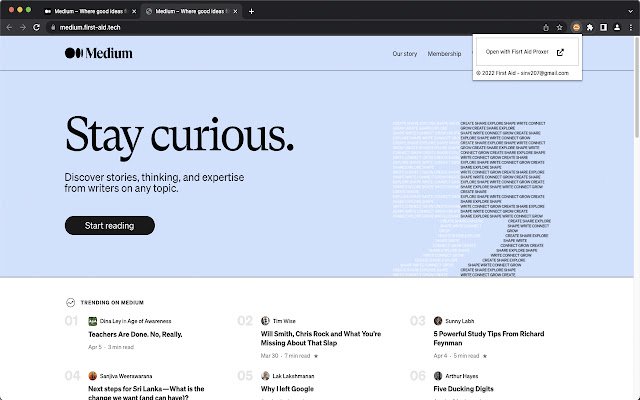Click the browser forward arrow

pyautogui.click(x=23, y=27)
